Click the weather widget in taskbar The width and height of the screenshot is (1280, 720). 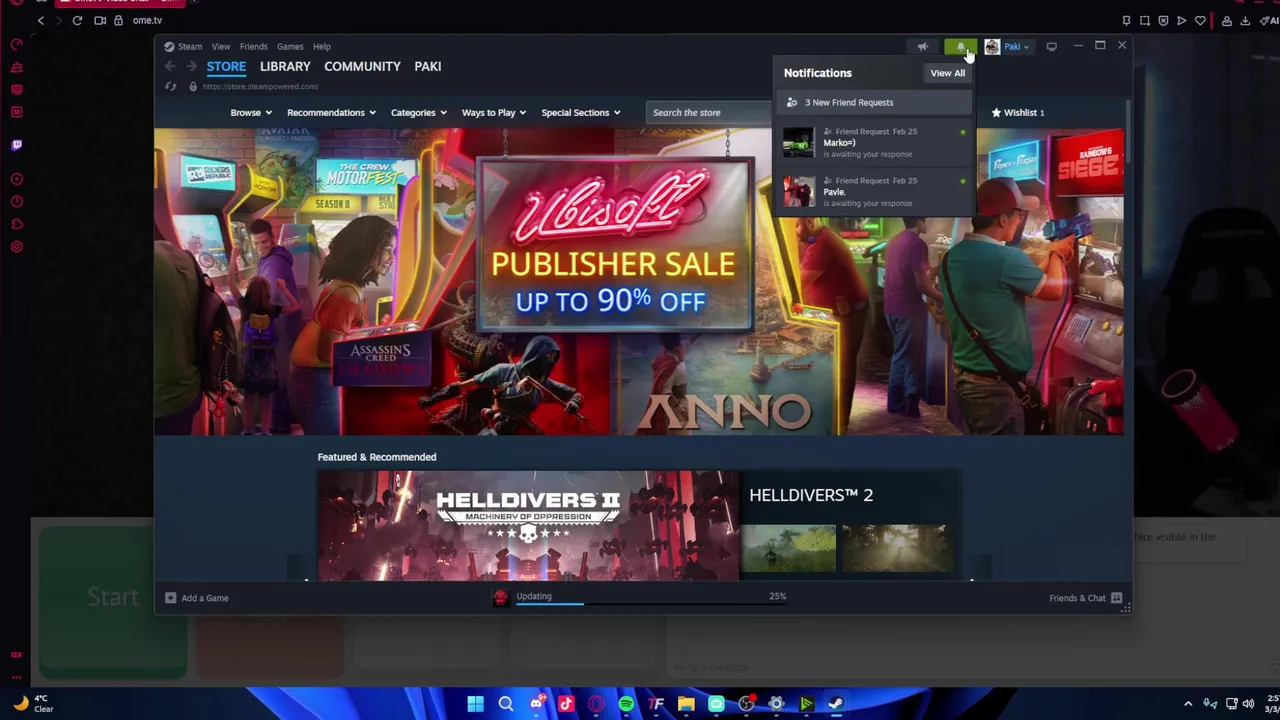(x=32, y=704)
